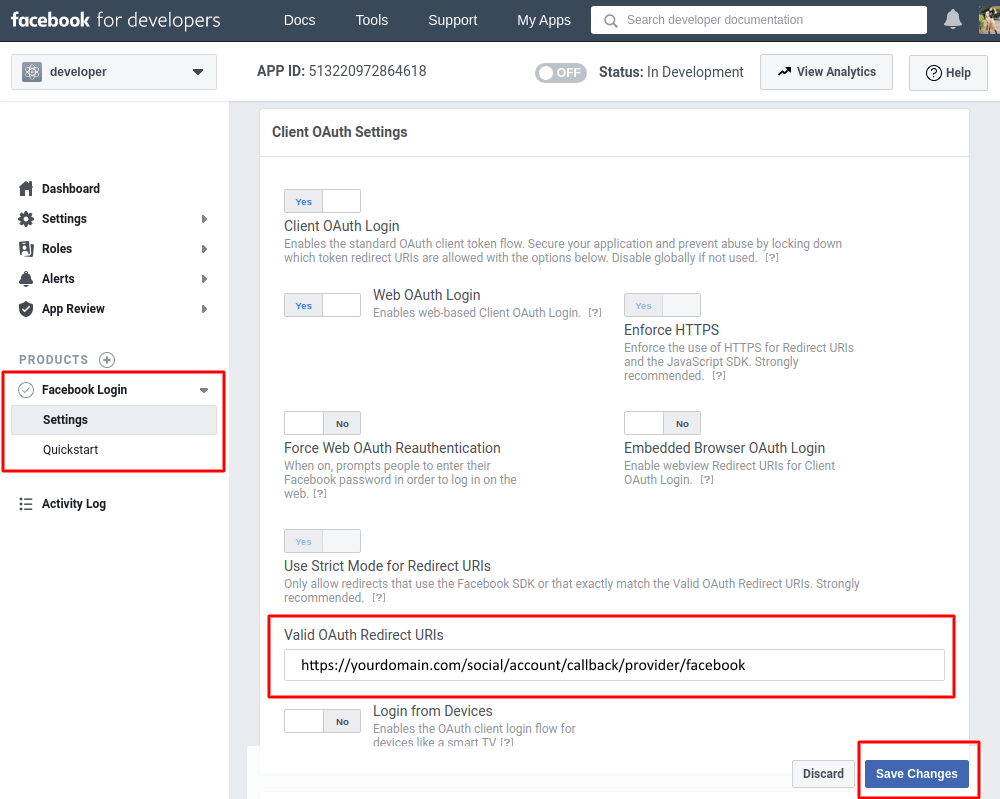
Task: Click the Activity Log list icon
Action: pos(26,504)
